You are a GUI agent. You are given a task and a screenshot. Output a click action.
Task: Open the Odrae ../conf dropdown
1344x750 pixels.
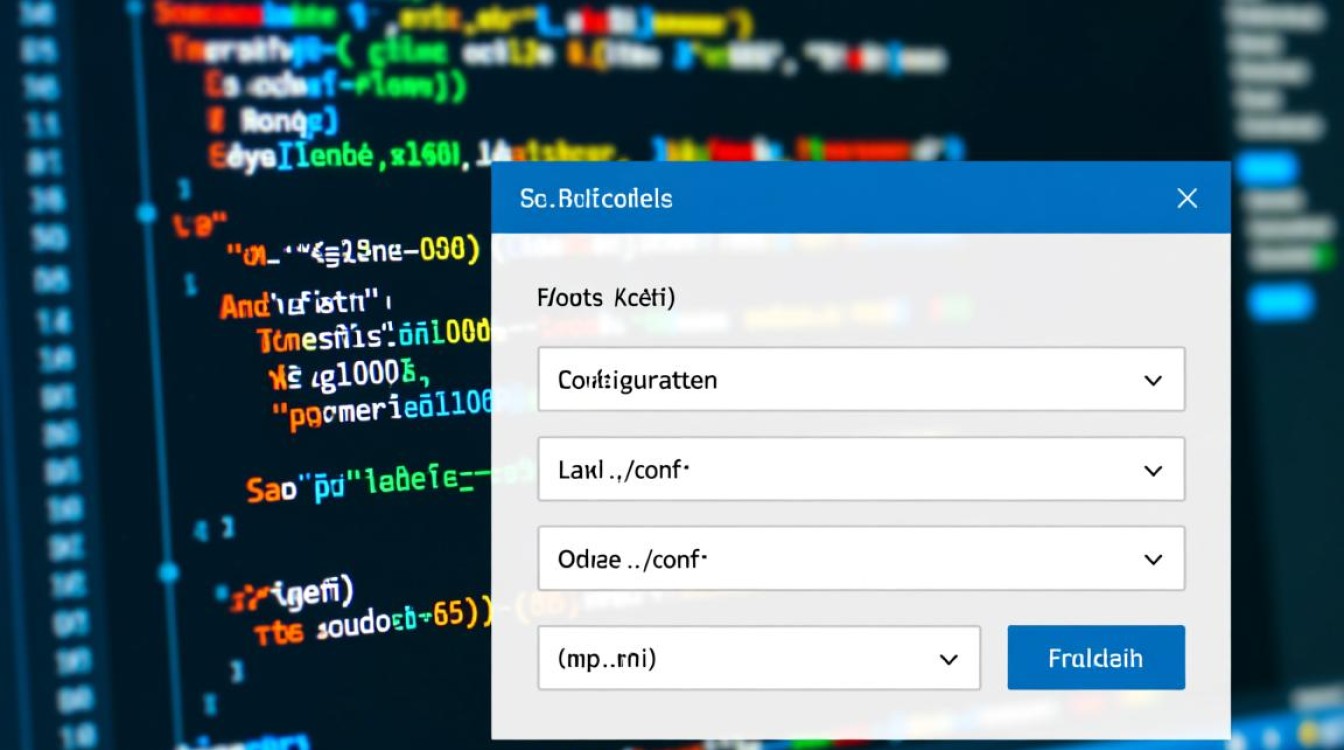[840, 559]
